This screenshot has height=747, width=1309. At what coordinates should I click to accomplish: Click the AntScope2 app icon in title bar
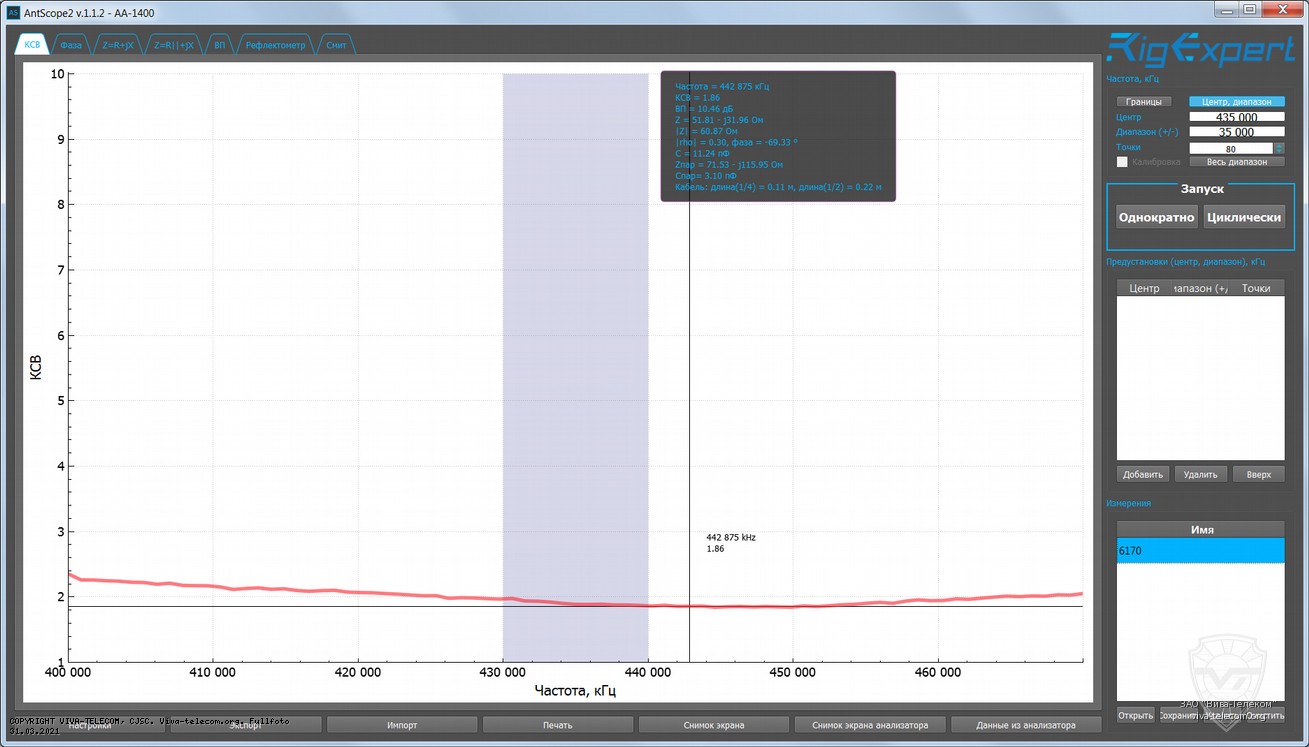(13, 12)
